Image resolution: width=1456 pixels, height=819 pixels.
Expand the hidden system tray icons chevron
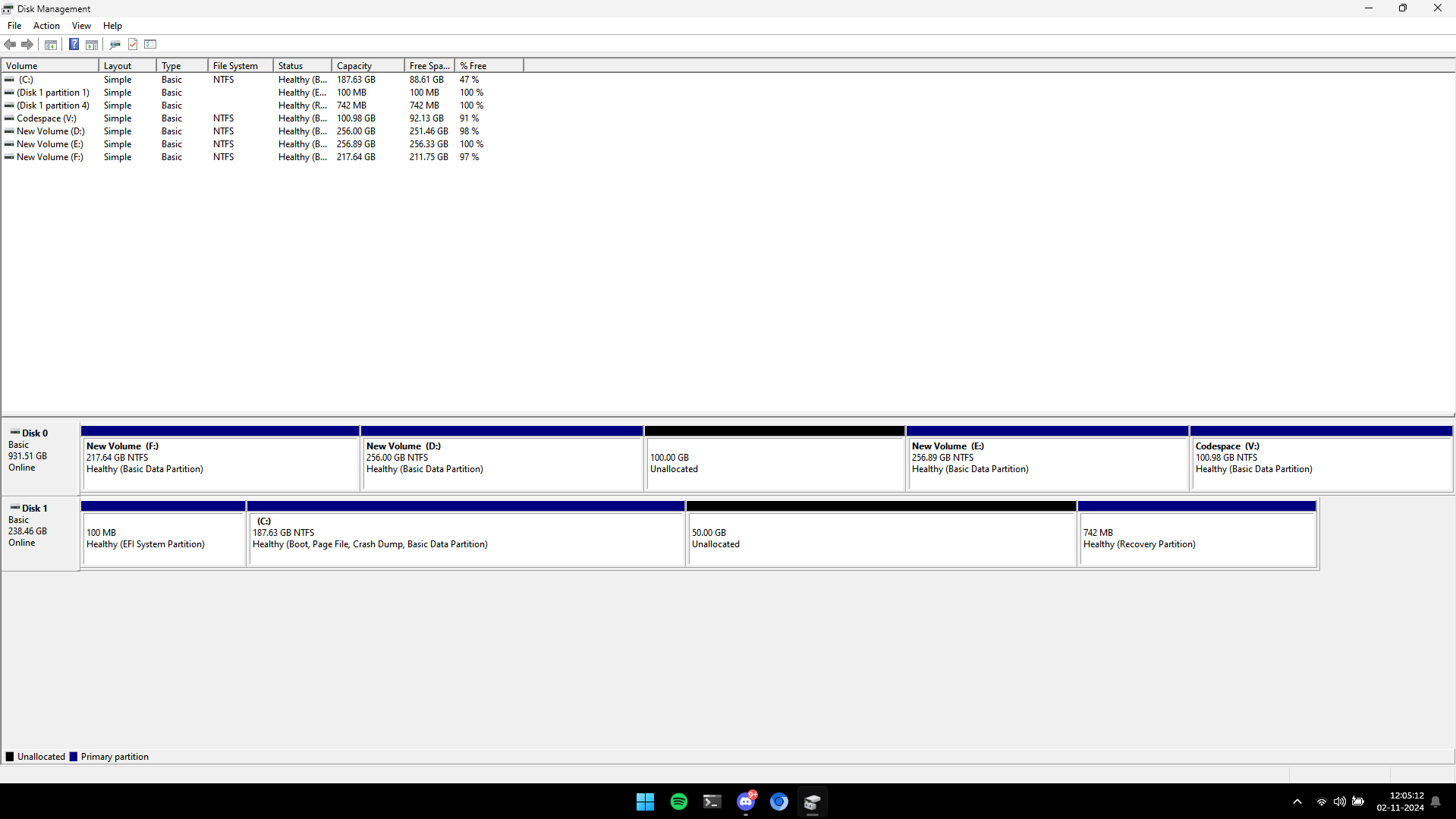pyautogui.click(x=1297, y=802)
